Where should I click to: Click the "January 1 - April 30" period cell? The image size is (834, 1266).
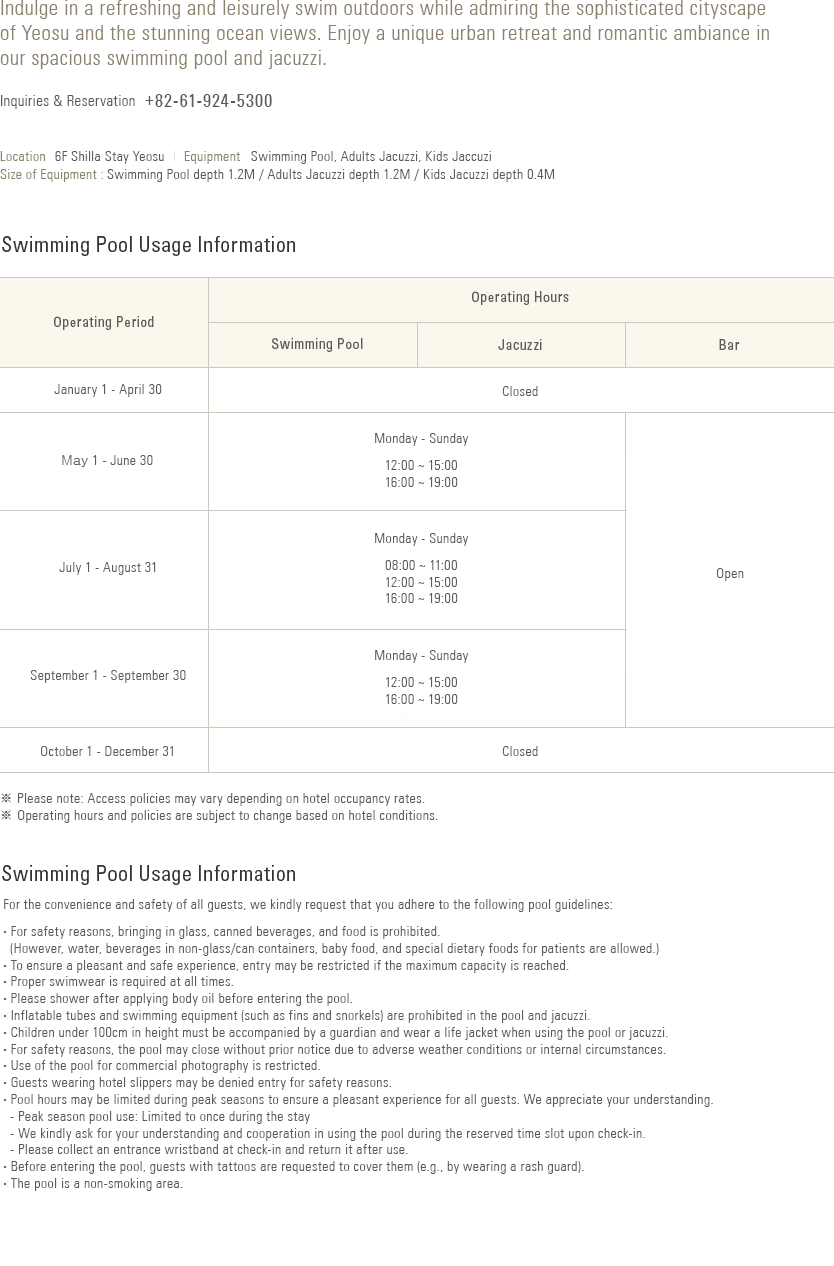(107, 390)
